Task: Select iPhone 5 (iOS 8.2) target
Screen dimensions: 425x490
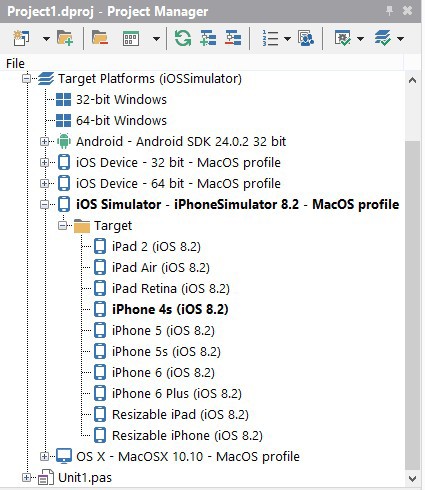Action: [x=163, y=331]
